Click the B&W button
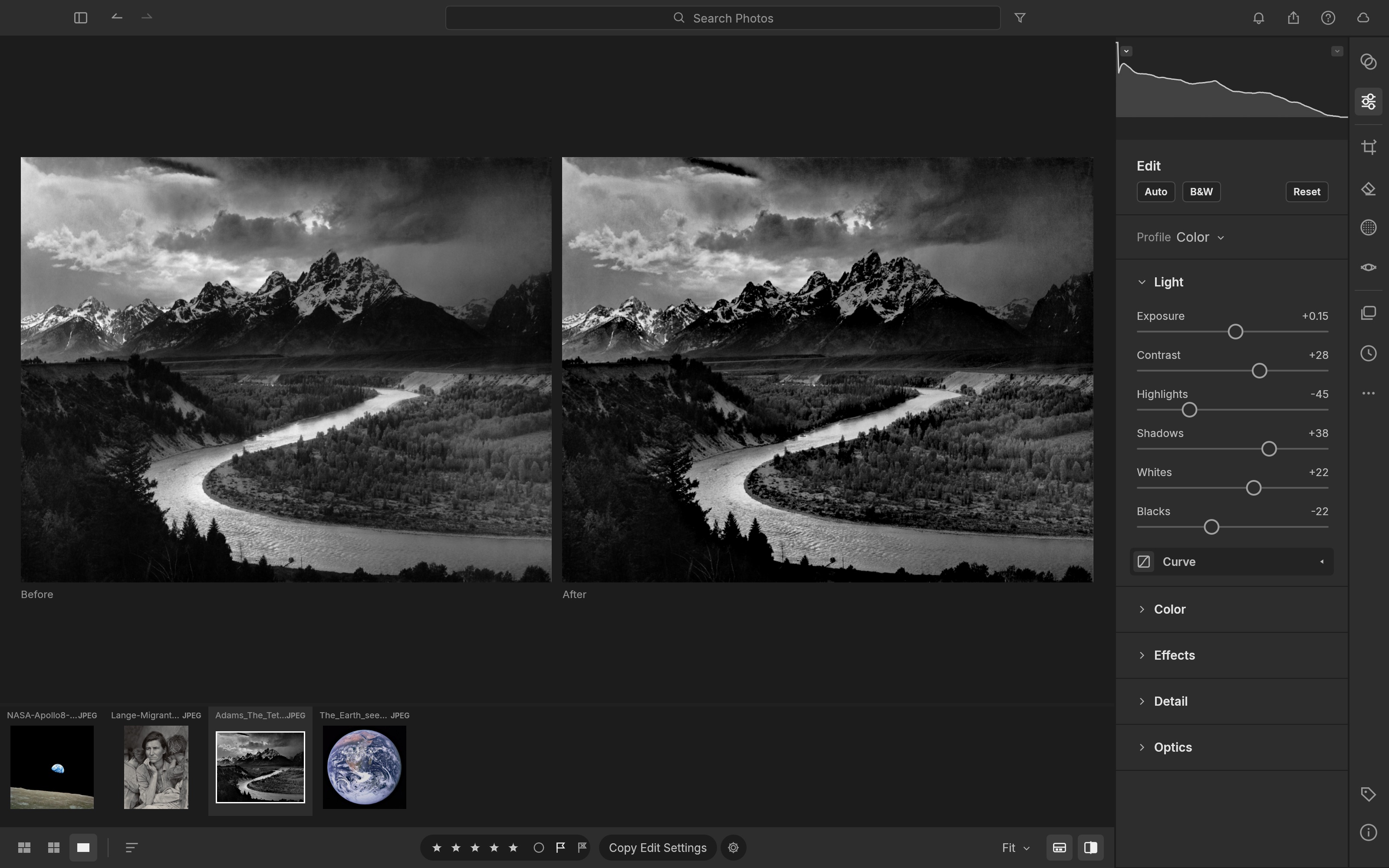 click(x=1201, y=192)
